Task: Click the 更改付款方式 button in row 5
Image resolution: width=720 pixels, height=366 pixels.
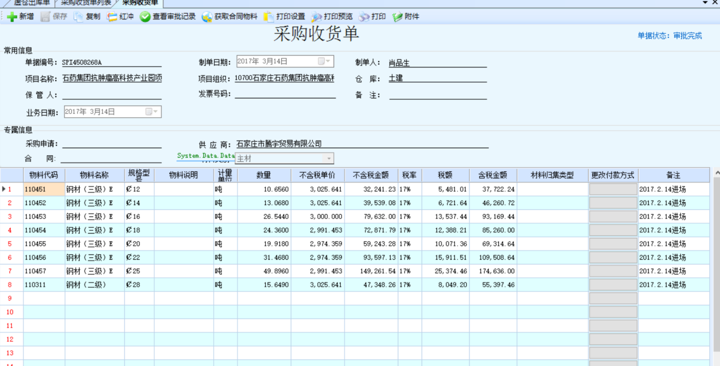Action: [613, 244]
